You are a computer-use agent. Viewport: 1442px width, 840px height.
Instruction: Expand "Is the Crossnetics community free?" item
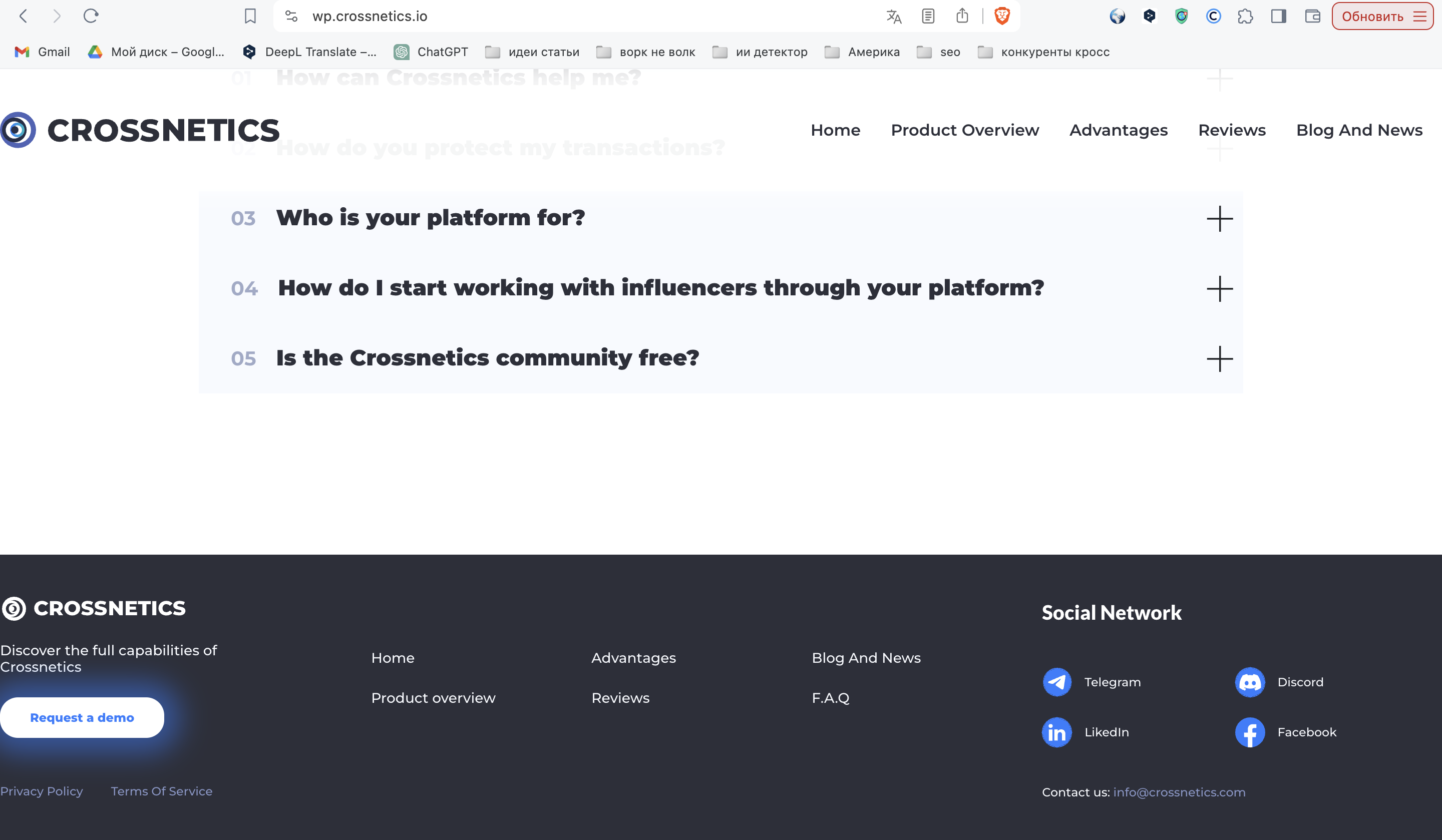click(1219, 359)
